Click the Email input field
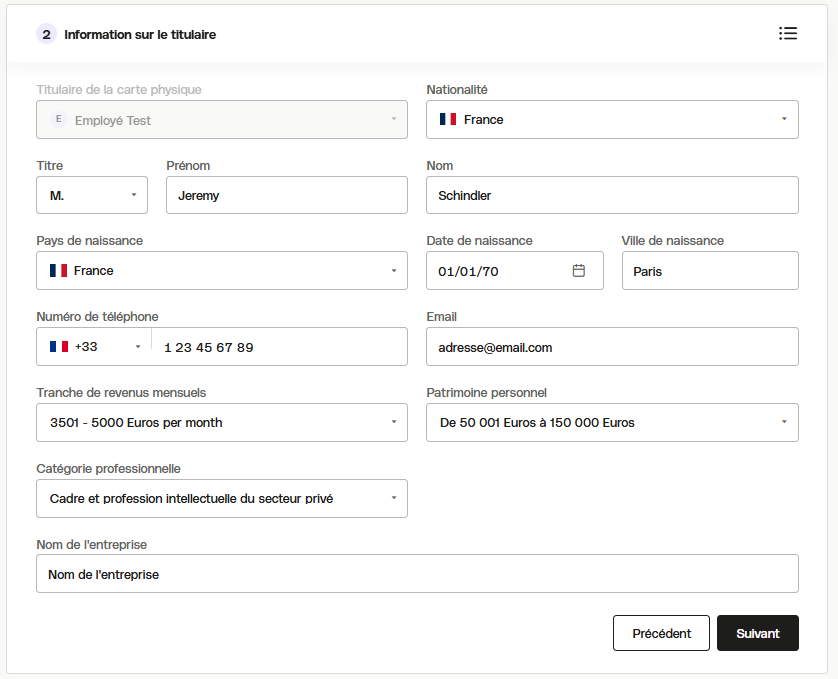Screen dimensions: 838x679 [612, 346]
